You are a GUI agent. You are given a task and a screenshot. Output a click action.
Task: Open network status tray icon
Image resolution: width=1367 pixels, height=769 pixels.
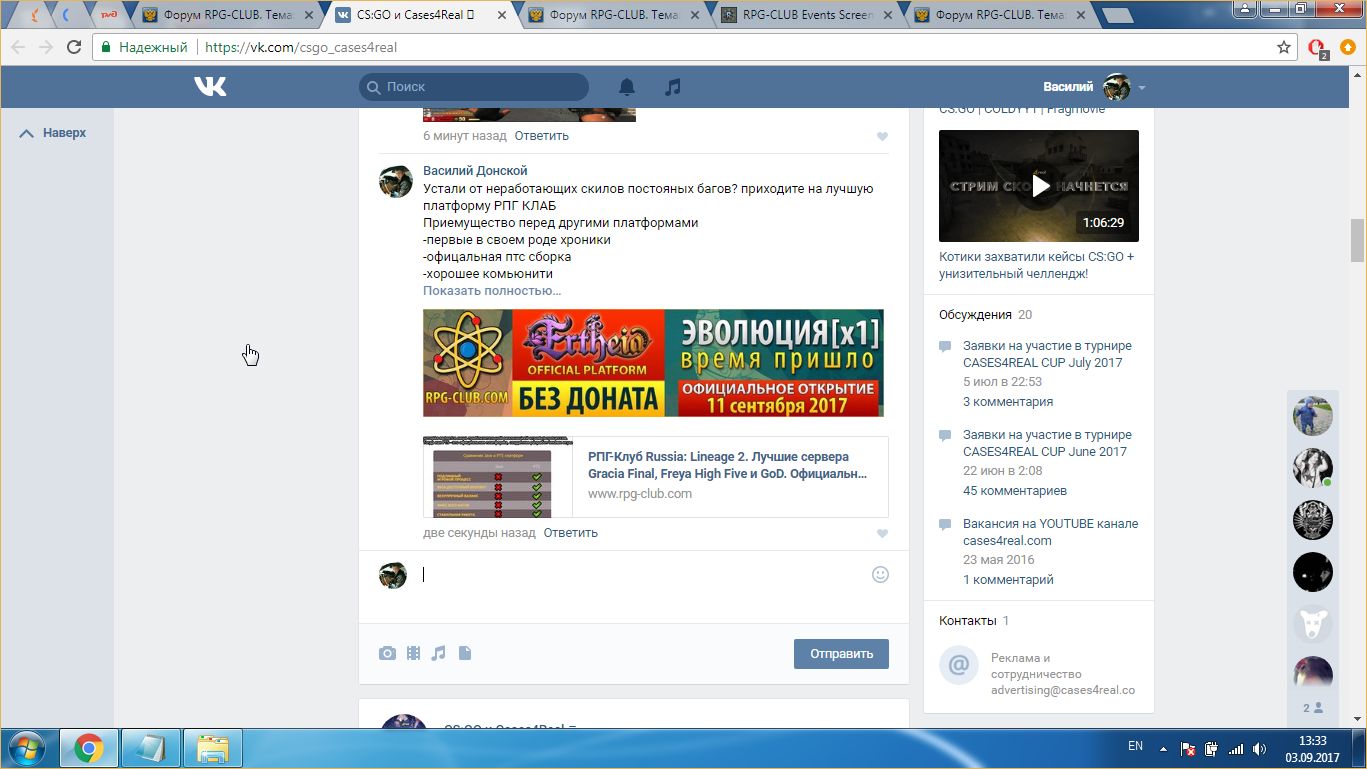click(1236, 749)
